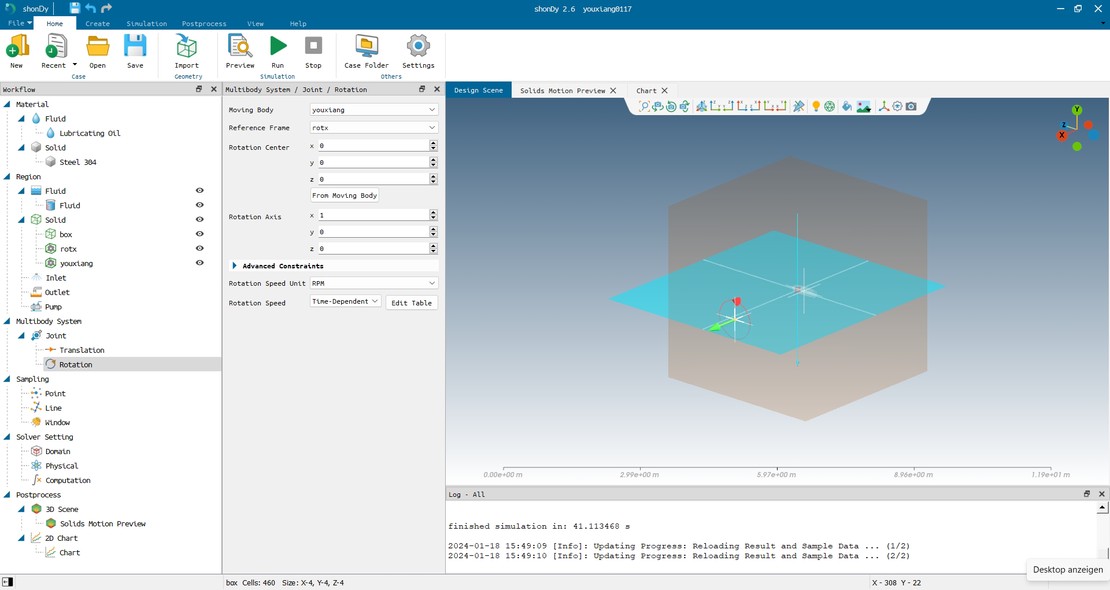Viewport: 1110px width, 590px height.
Task: Hide the box solid via its eye icon
Action: point(200,234)
